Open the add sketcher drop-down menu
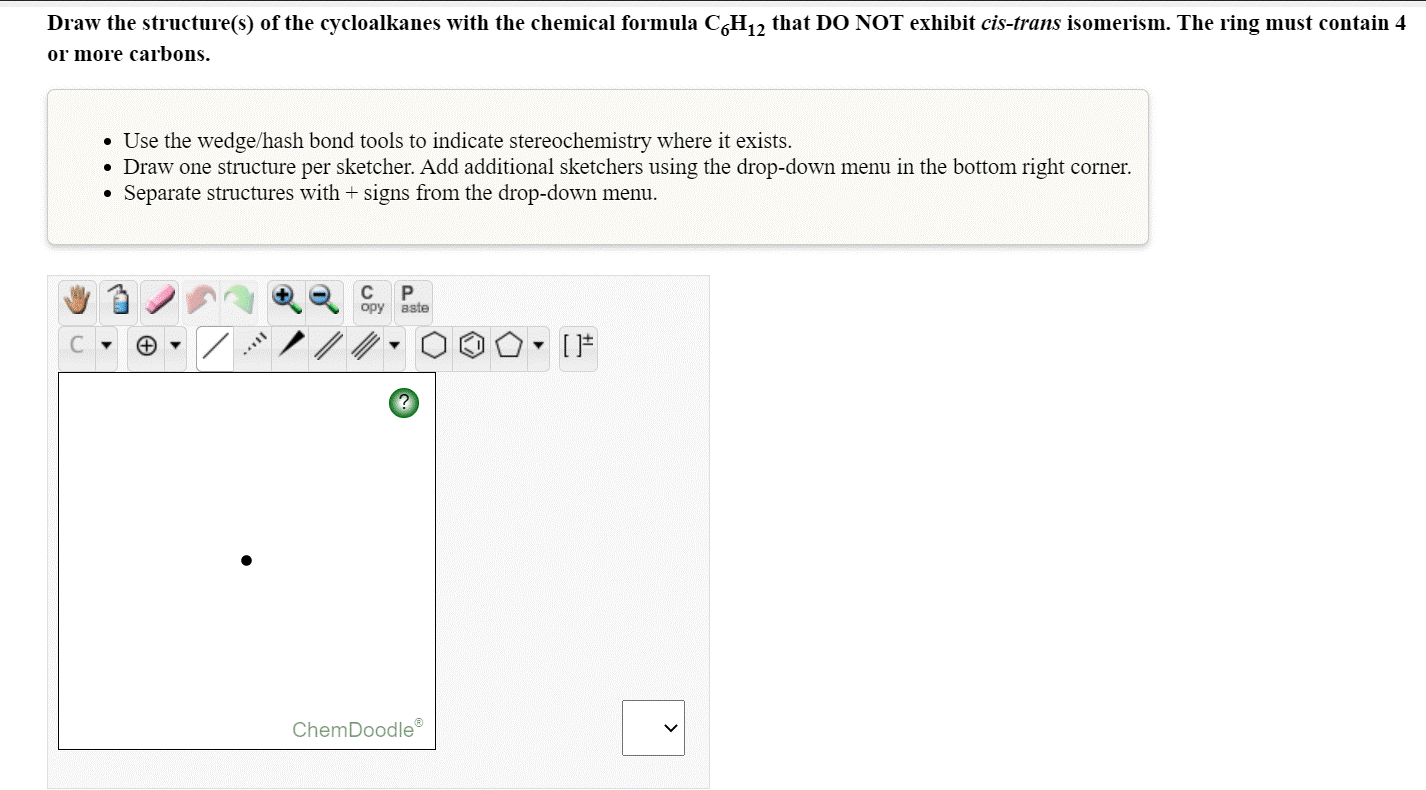 click(653, 728)
